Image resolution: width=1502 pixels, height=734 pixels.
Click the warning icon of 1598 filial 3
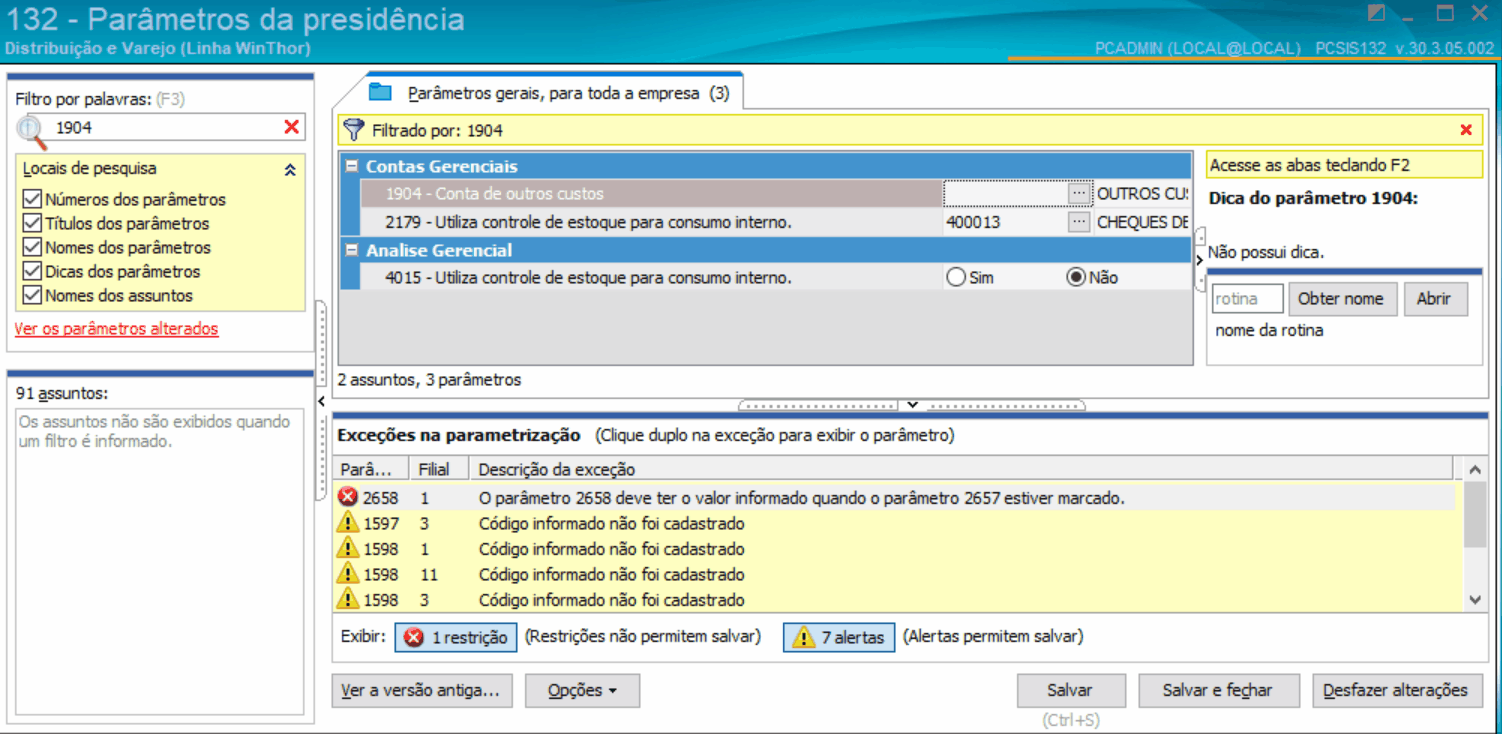[x=348, y=600]
